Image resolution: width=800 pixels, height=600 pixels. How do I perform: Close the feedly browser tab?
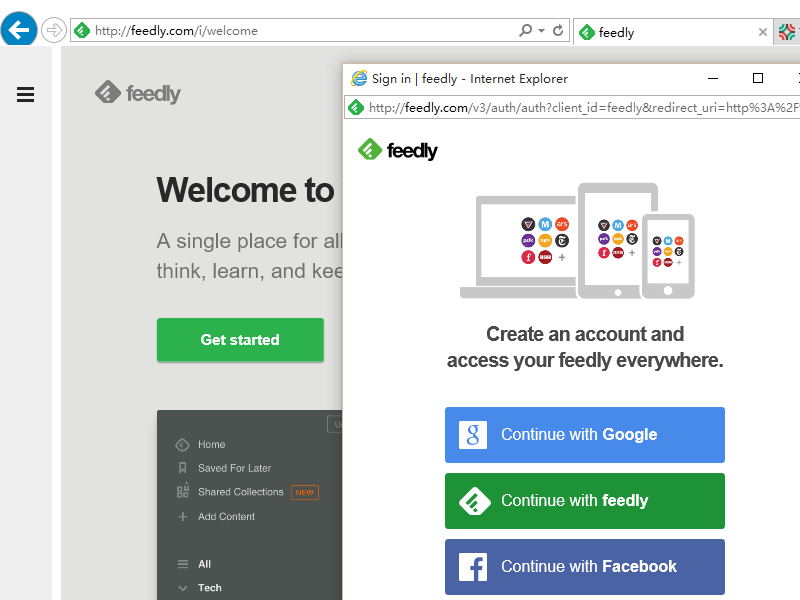[763, 32]
